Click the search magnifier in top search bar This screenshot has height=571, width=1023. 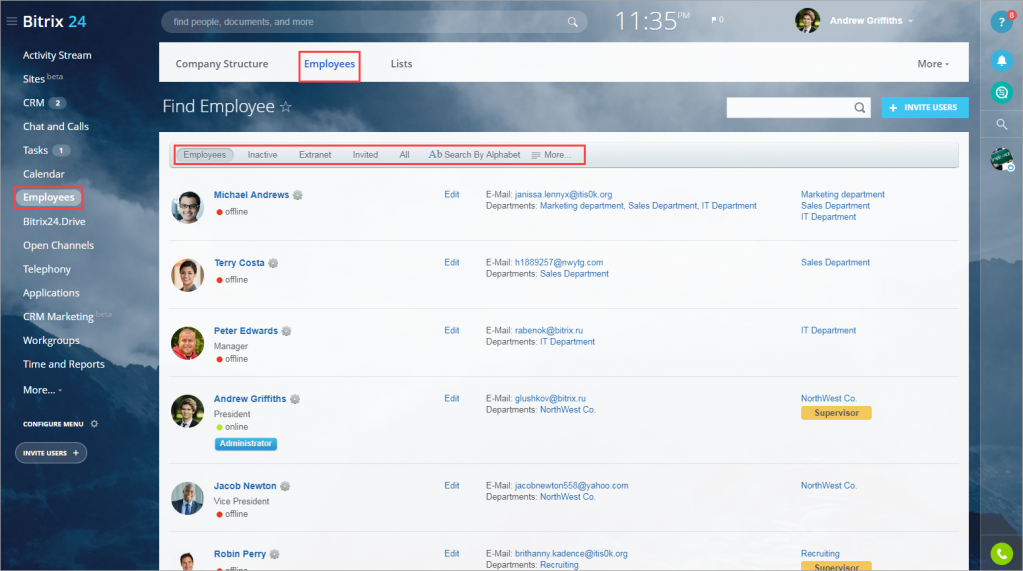[572, 22]
